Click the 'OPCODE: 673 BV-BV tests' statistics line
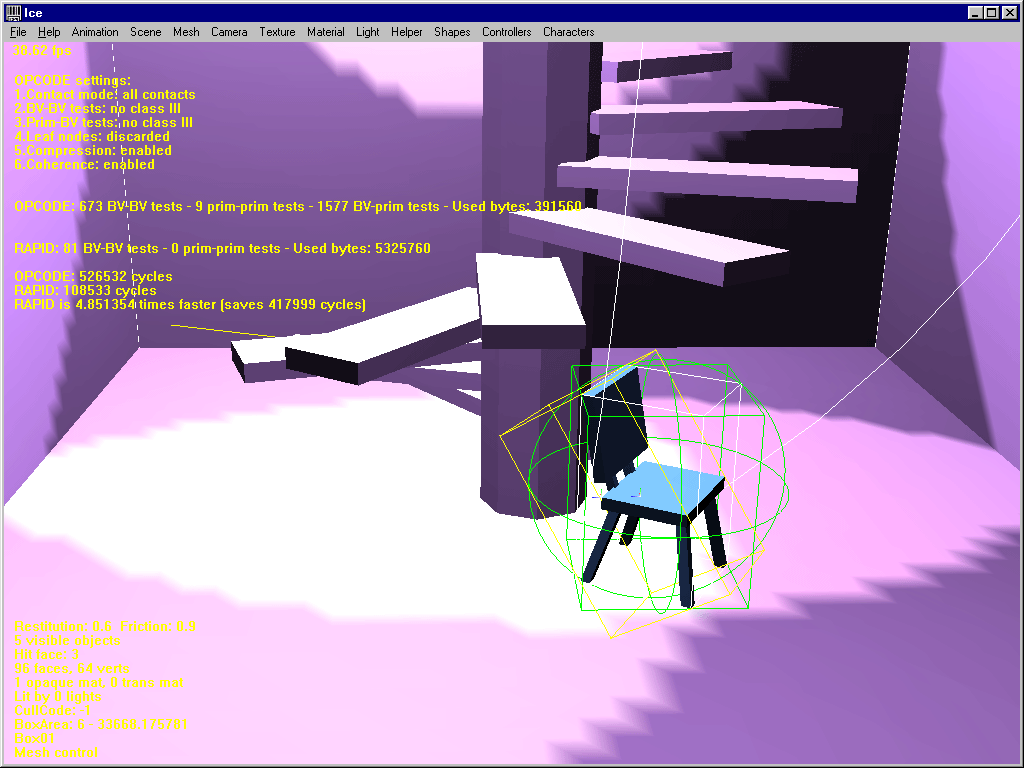The width and height of the screenshot is (1024, 768). 298,206
